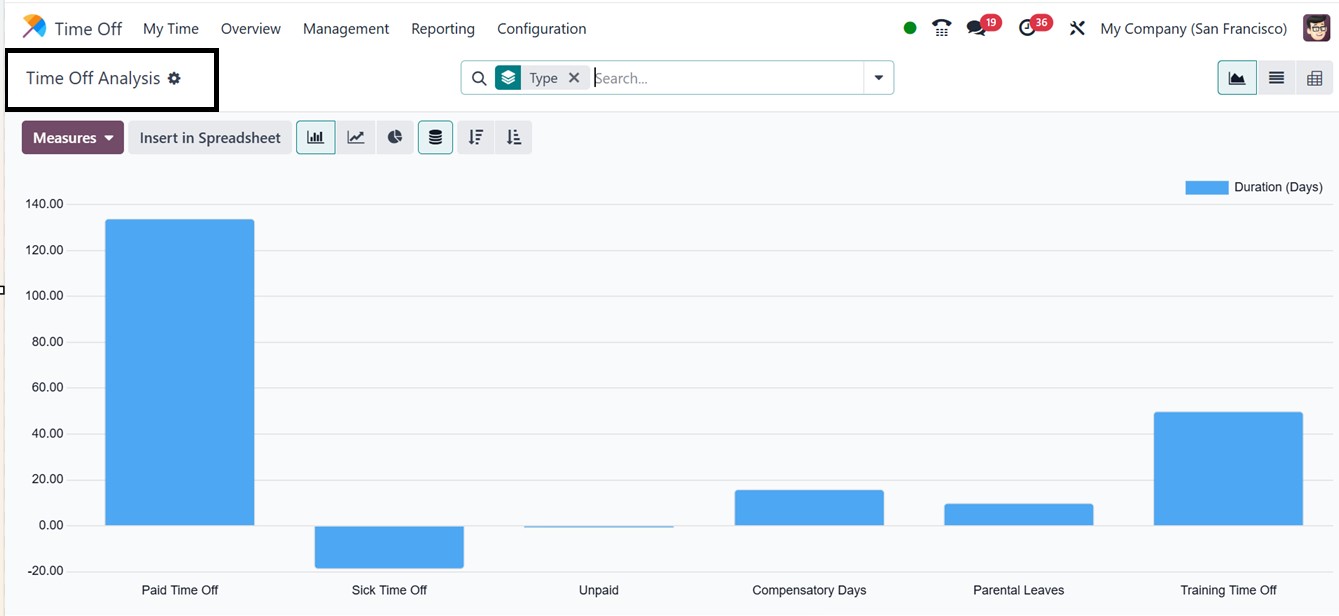Click Insert in Spreadsheet button
Image resolution: width=1339 pixels, height=616 pixels.
[210, 138]
